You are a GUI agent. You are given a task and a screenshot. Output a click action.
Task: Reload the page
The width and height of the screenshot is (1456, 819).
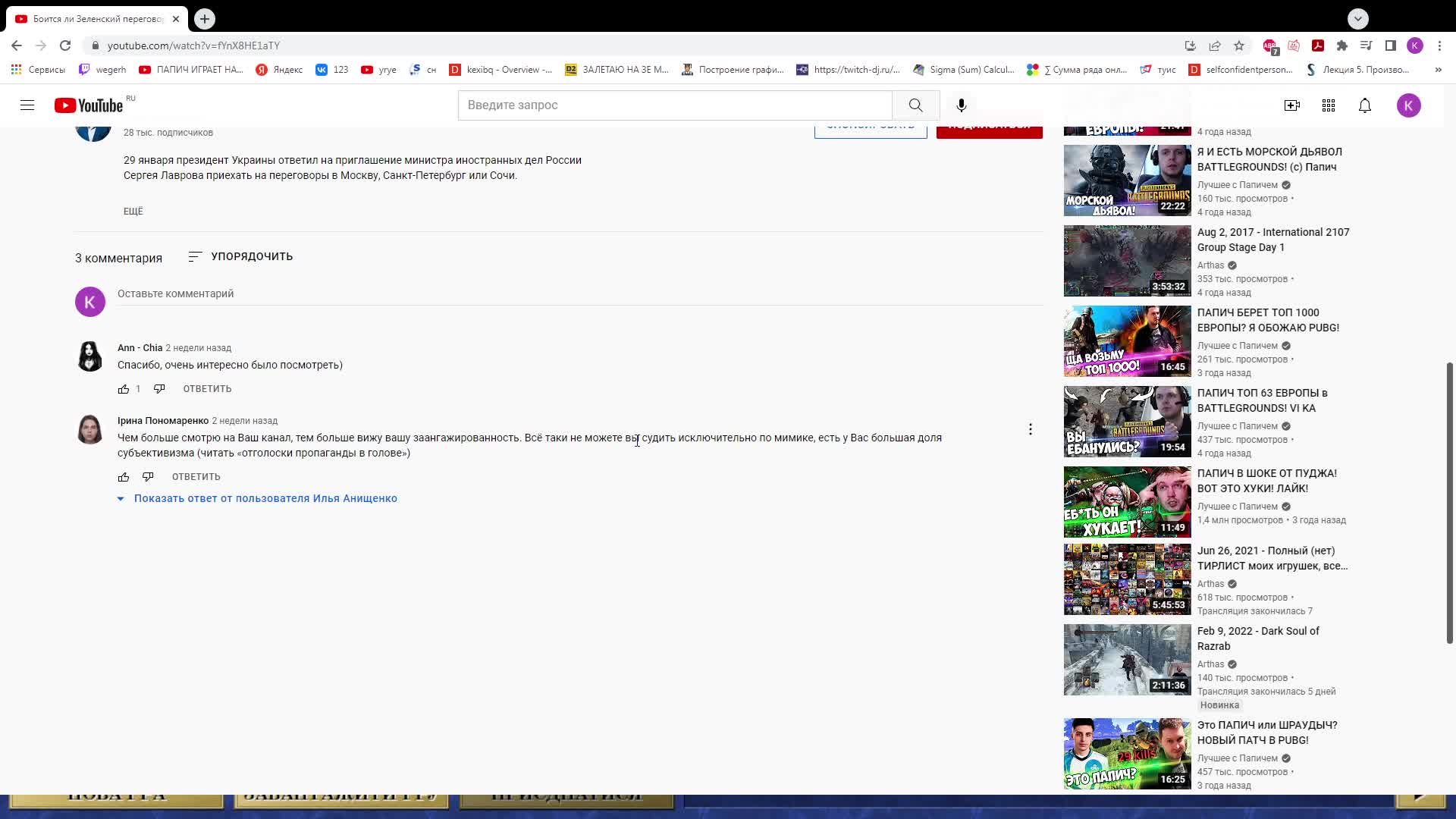(65, 45)
